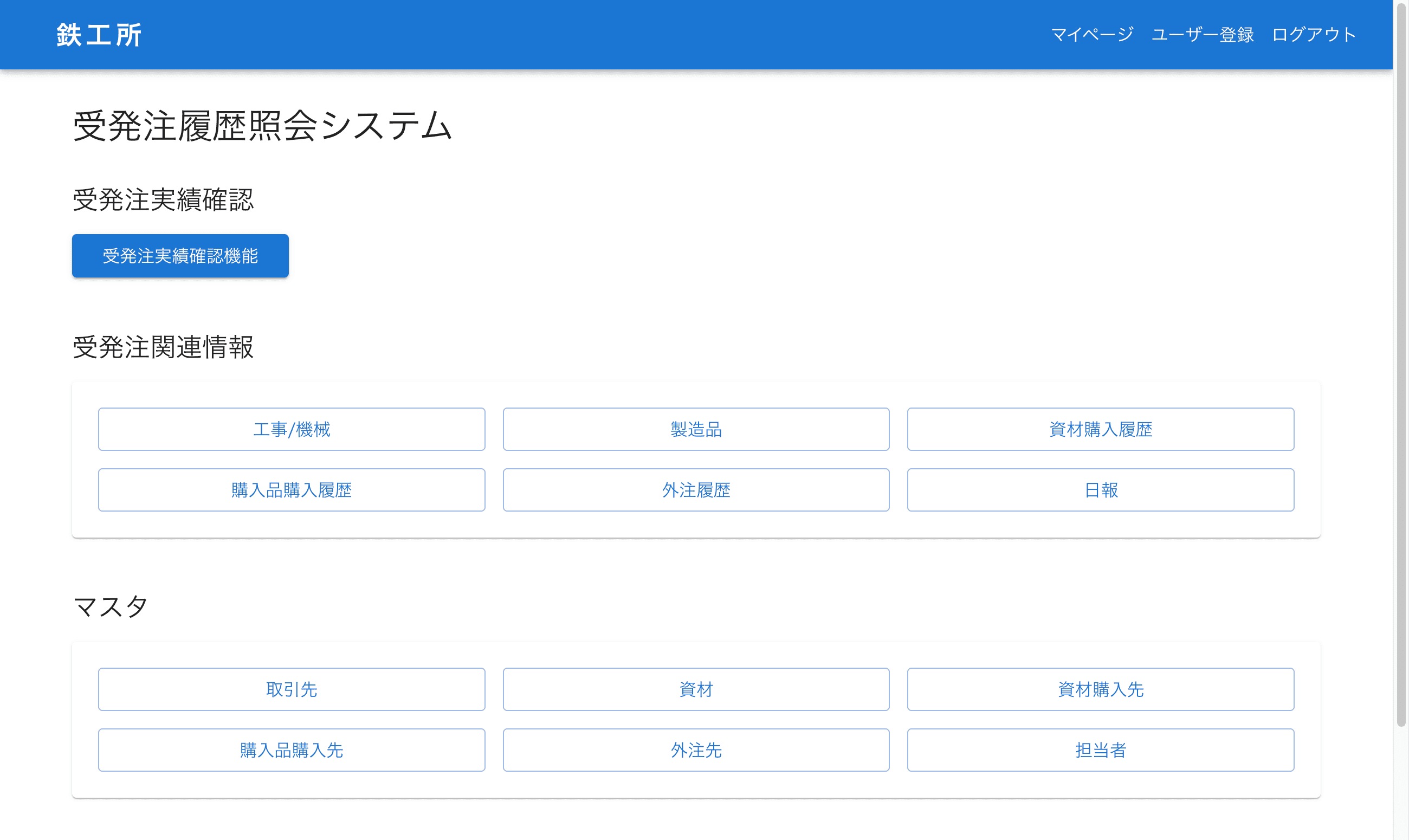1409x840 pixels.
Task: Click the マスタ section heading
Action: click(x=110, y=606)
